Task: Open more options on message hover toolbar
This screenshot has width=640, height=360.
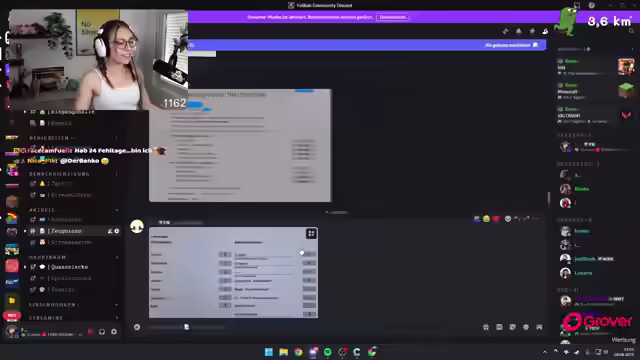Action: click(x=536, y=219)
